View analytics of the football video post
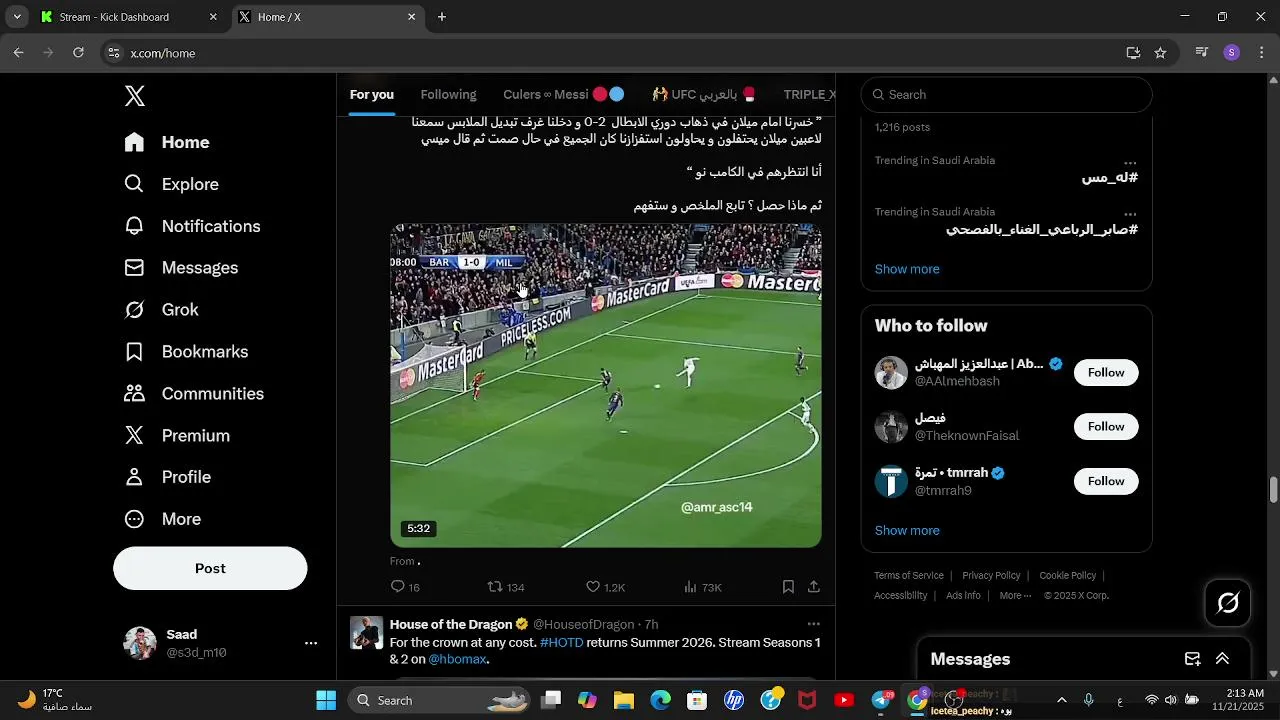Viewport: 1280px width, 720px height. (703, 587)
